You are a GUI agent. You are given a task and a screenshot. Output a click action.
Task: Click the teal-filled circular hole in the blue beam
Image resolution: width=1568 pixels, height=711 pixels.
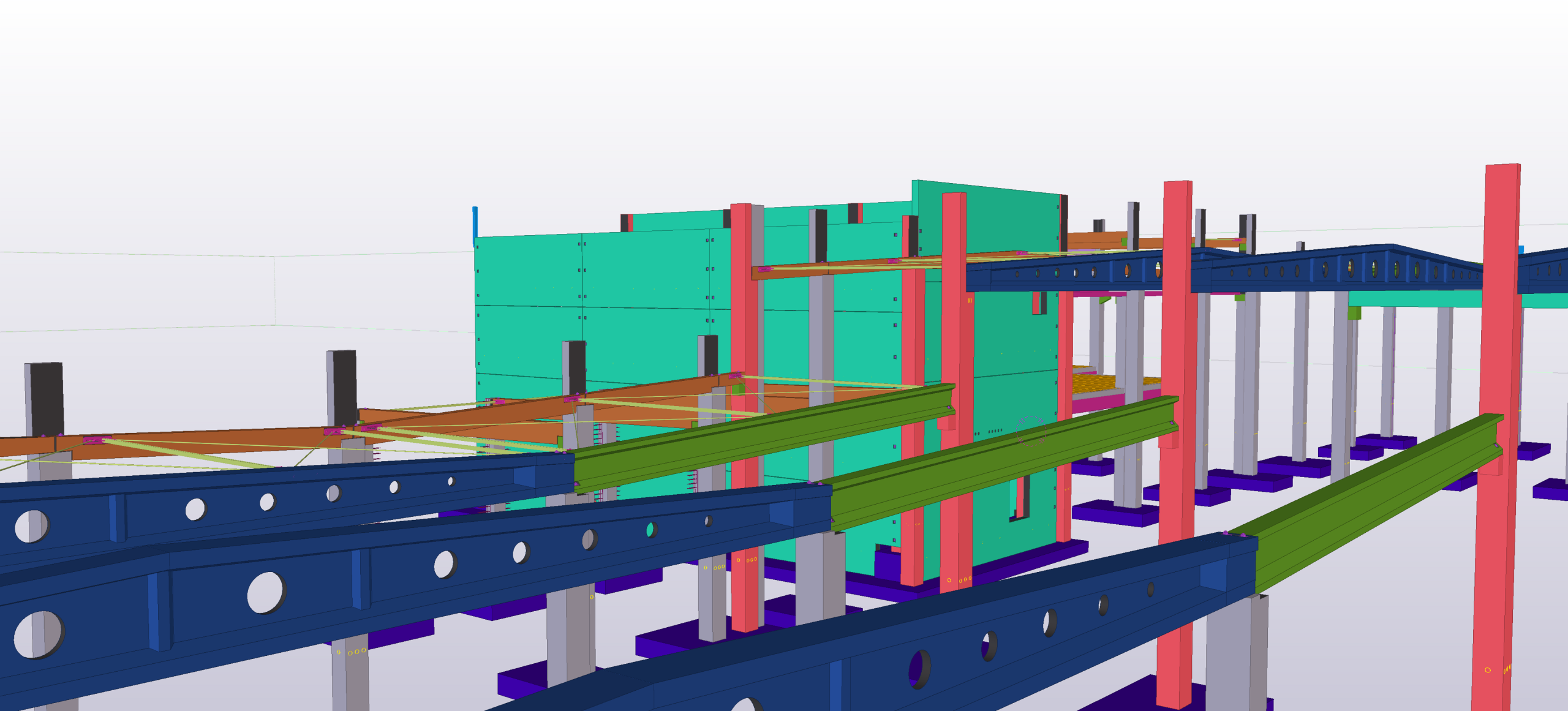(651, 530)
